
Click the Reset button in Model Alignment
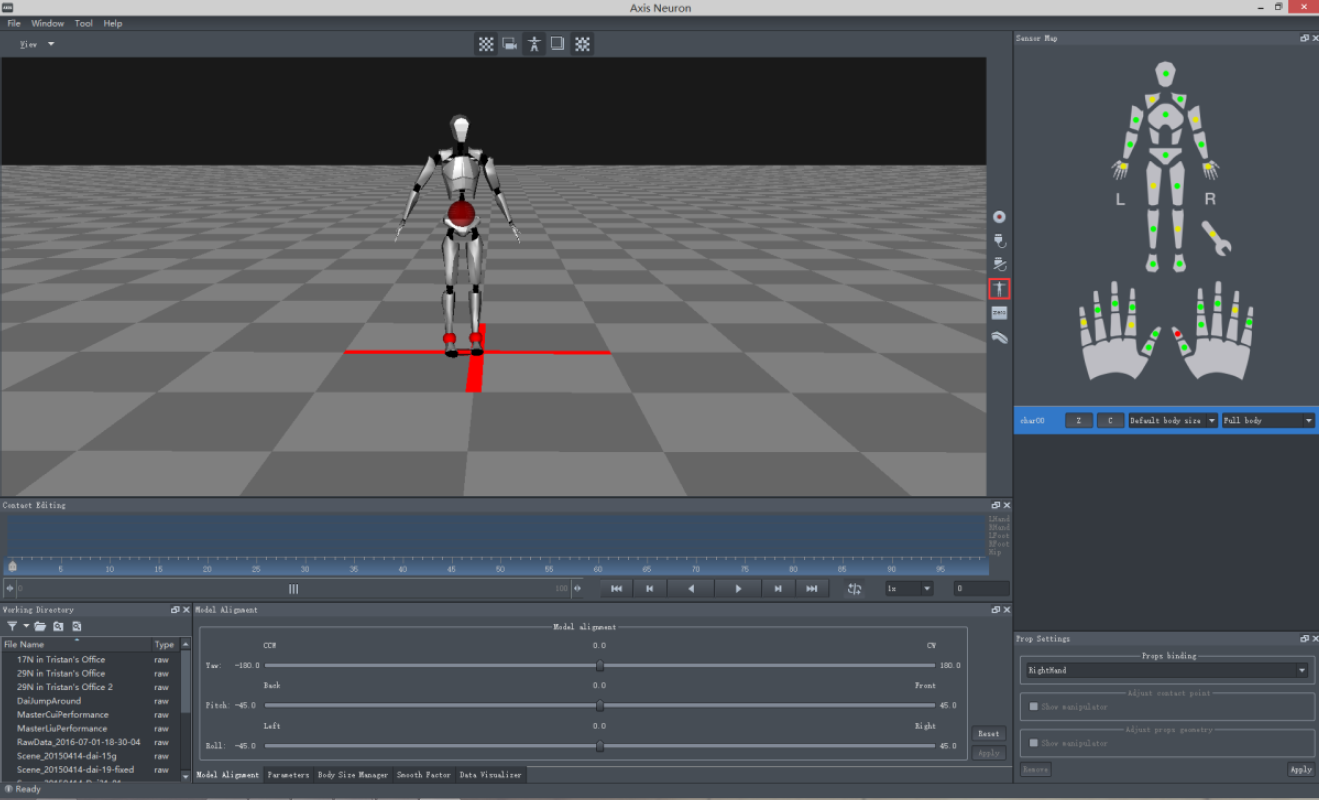[x=988, y=733]
